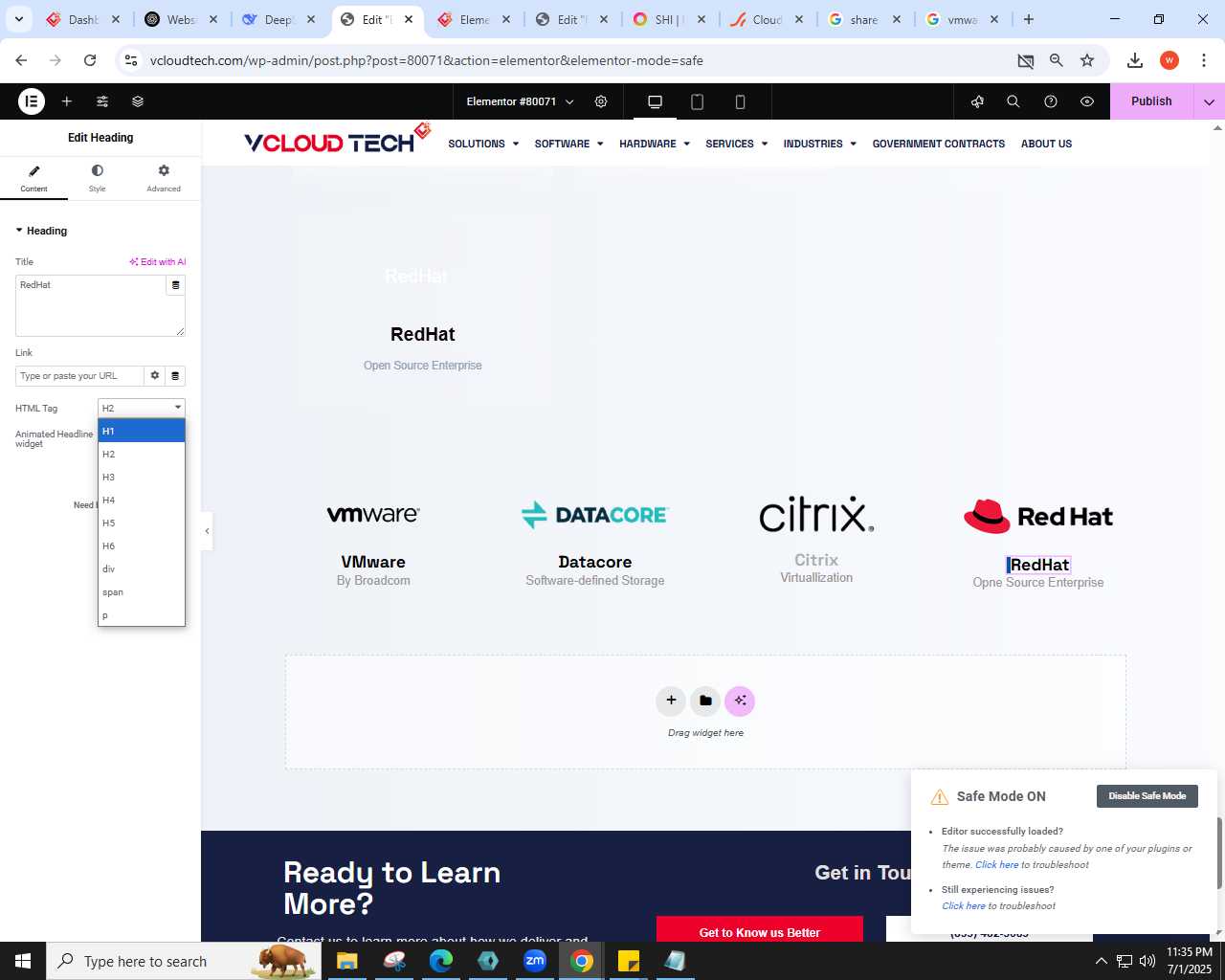Expand the SOFTWARE nav menu
The image size is (1225, 980).
click(x=568, y=144)
